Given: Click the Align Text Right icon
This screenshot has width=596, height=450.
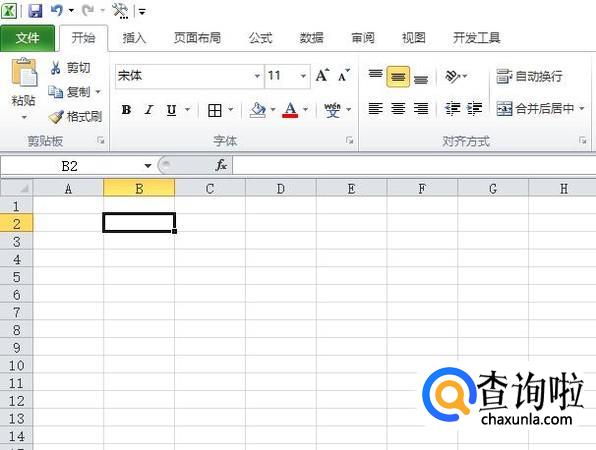Looking at the screenshot, I should [421, 109].
